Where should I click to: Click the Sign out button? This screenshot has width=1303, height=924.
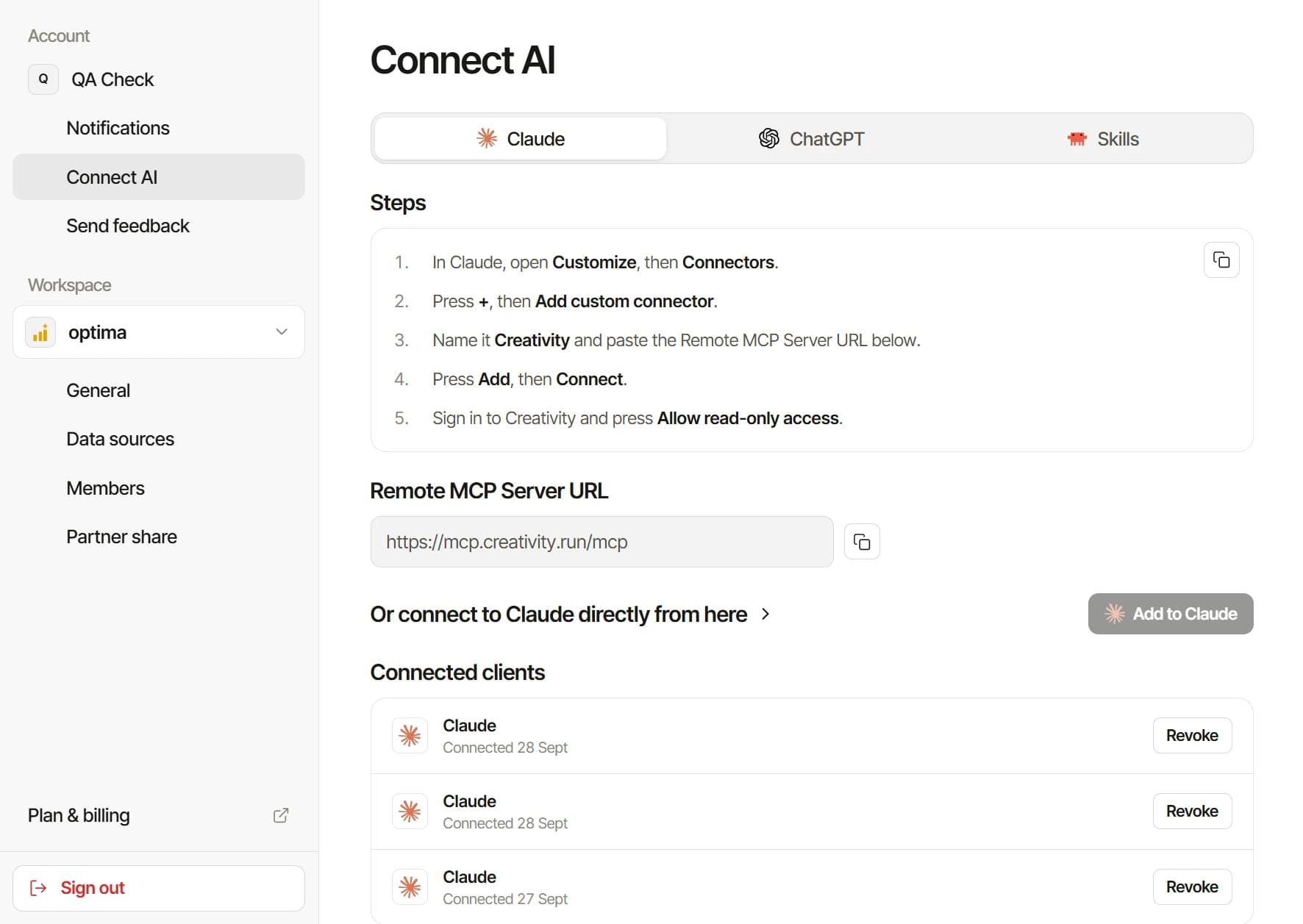click(x=159, y=888)
